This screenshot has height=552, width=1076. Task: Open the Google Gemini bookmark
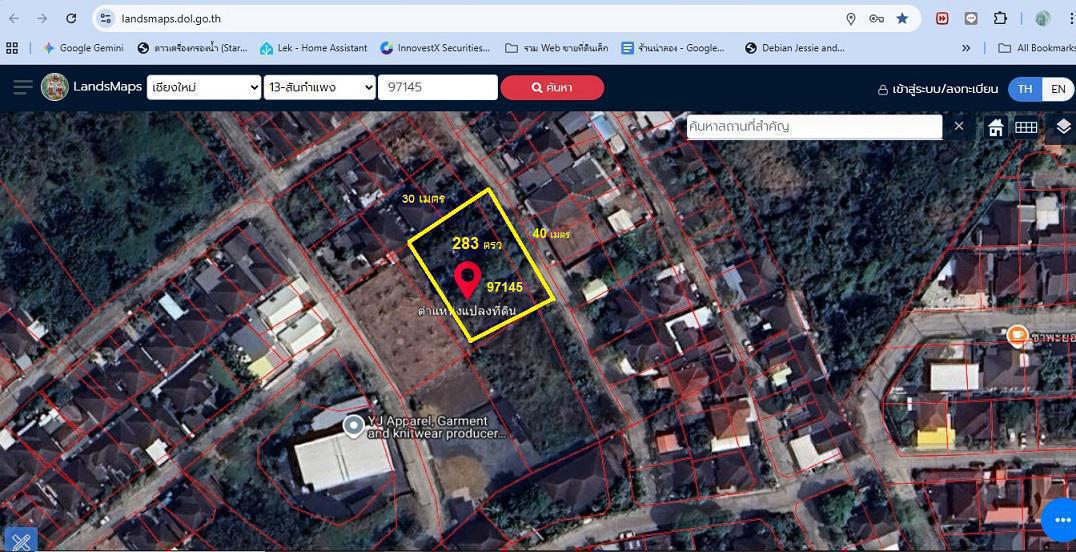83,48
